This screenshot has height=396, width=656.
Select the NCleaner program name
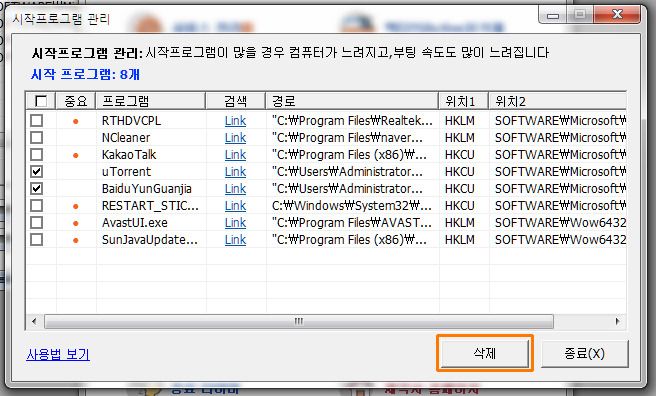click(126, 138)
